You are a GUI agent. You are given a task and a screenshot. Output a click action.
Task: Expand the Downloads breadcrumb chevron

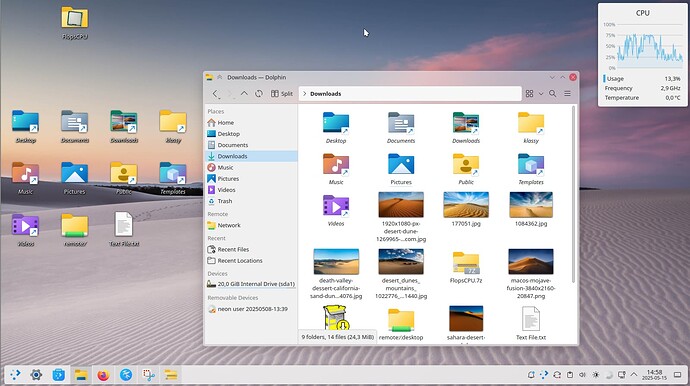(305, 94)
